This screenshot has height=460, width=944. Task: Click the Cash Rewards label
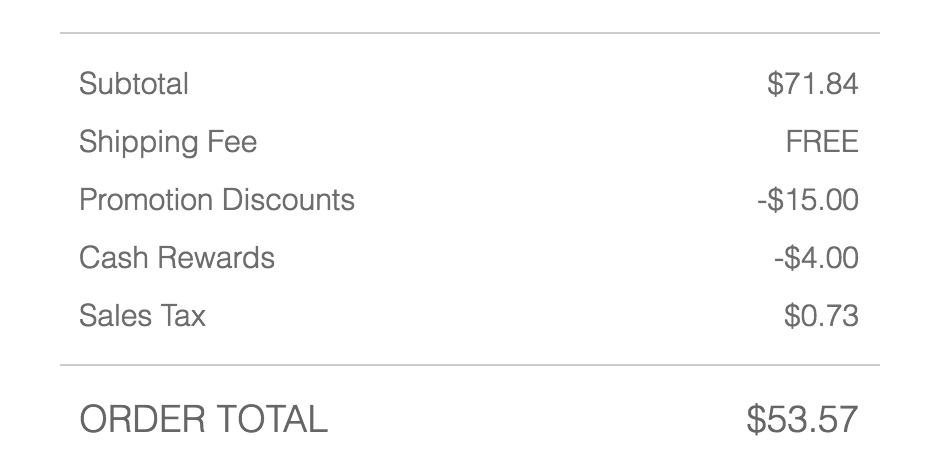coord(176,258)
